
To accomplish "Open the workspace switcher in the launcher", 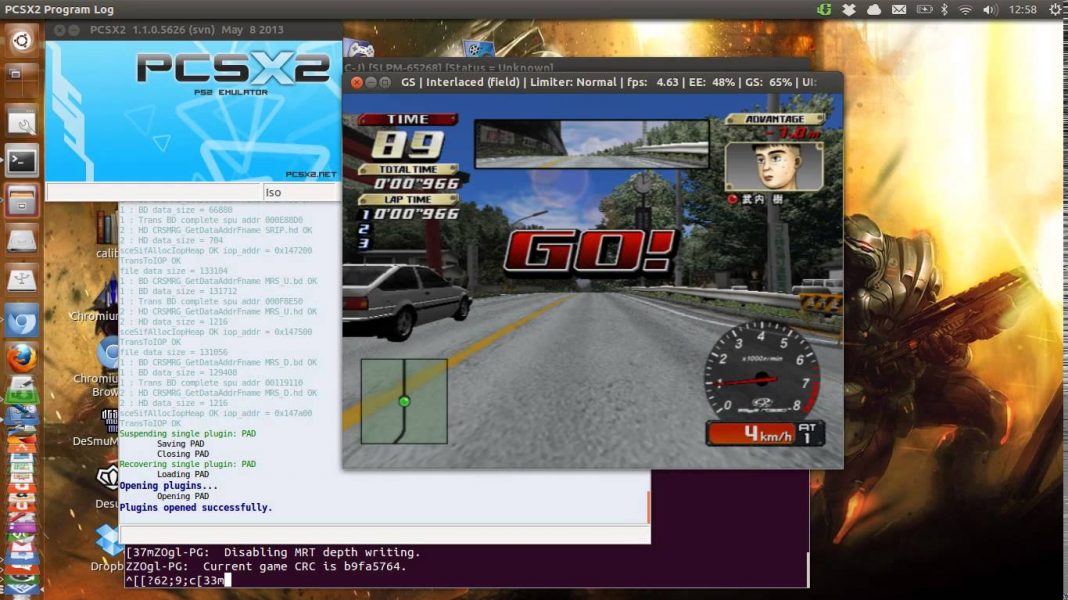I will click(20, 77).
